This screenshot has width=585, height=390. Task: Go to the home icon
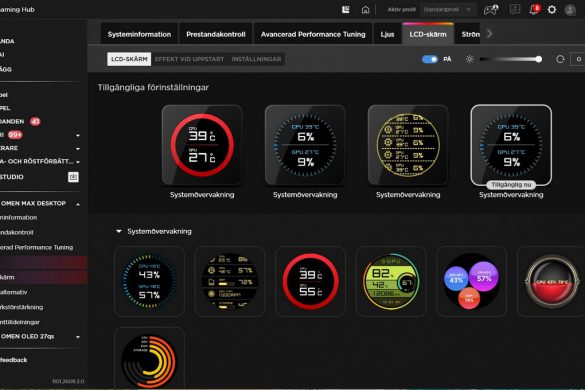[365, 10]
